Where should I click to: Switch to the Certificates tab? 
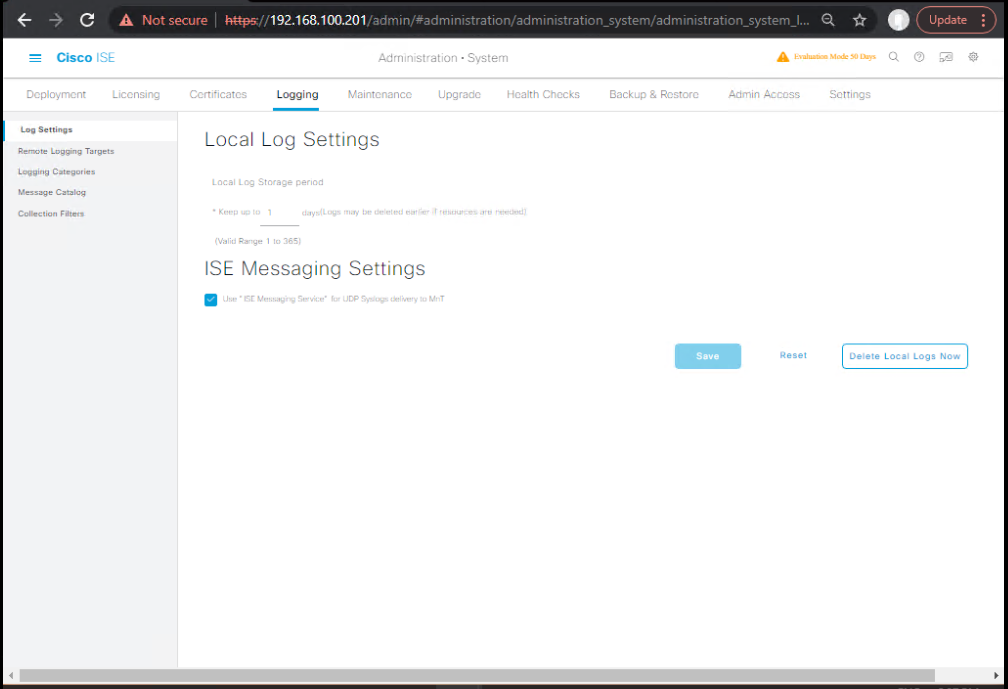coord(218,95)
